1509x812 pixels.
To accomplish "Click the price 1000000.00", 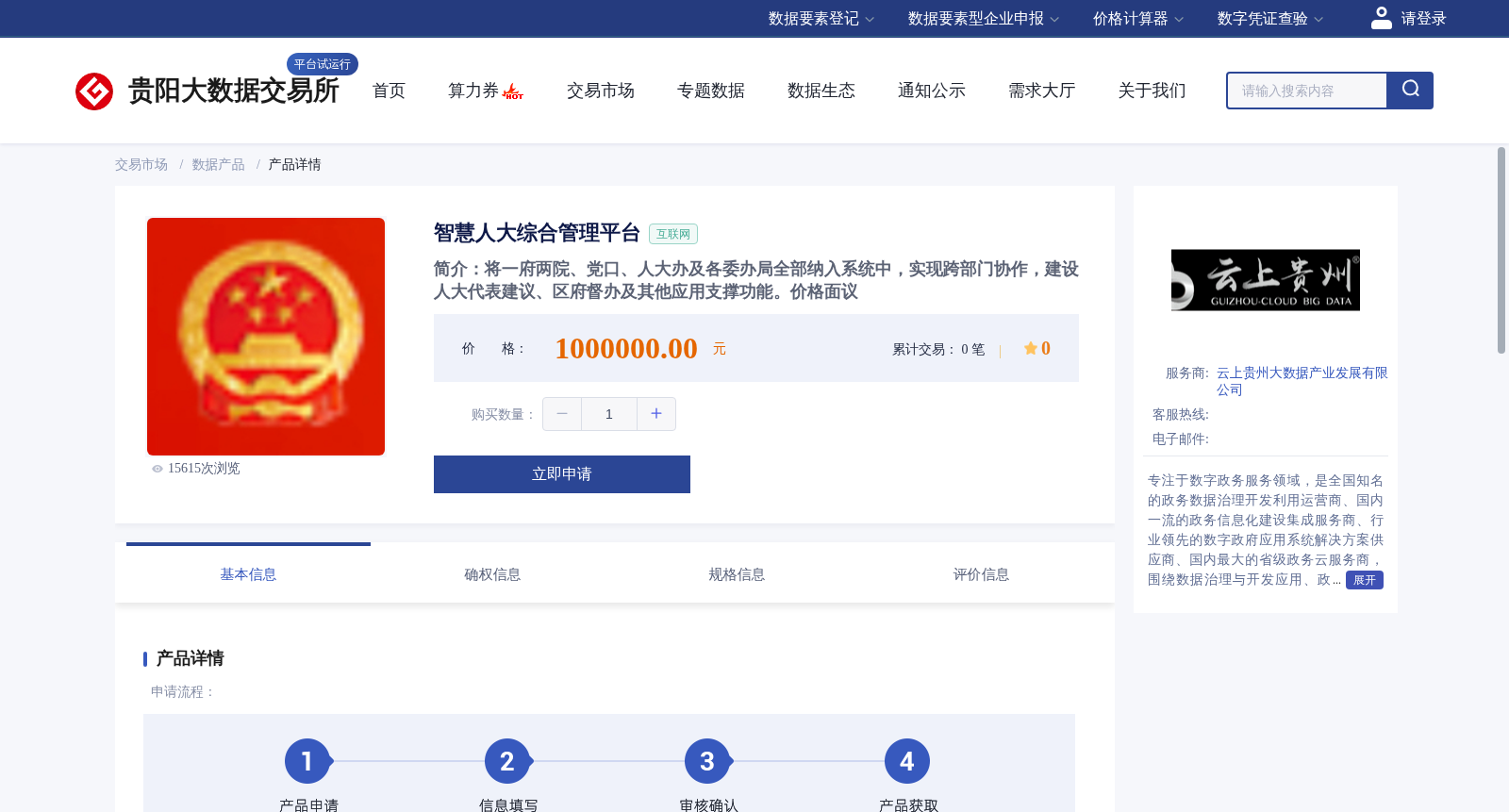I will coord(626,349).
